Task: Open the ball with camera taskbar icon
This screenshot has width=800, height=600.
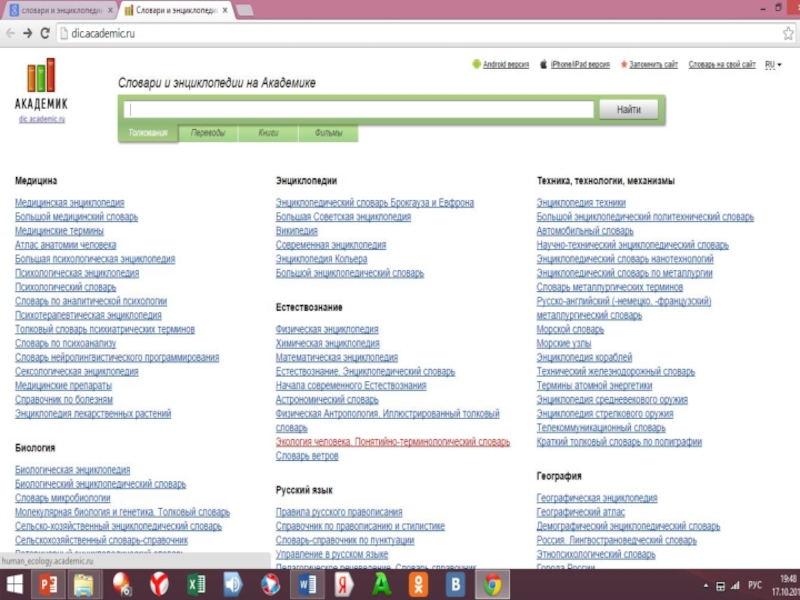Action: coord(122,585)
